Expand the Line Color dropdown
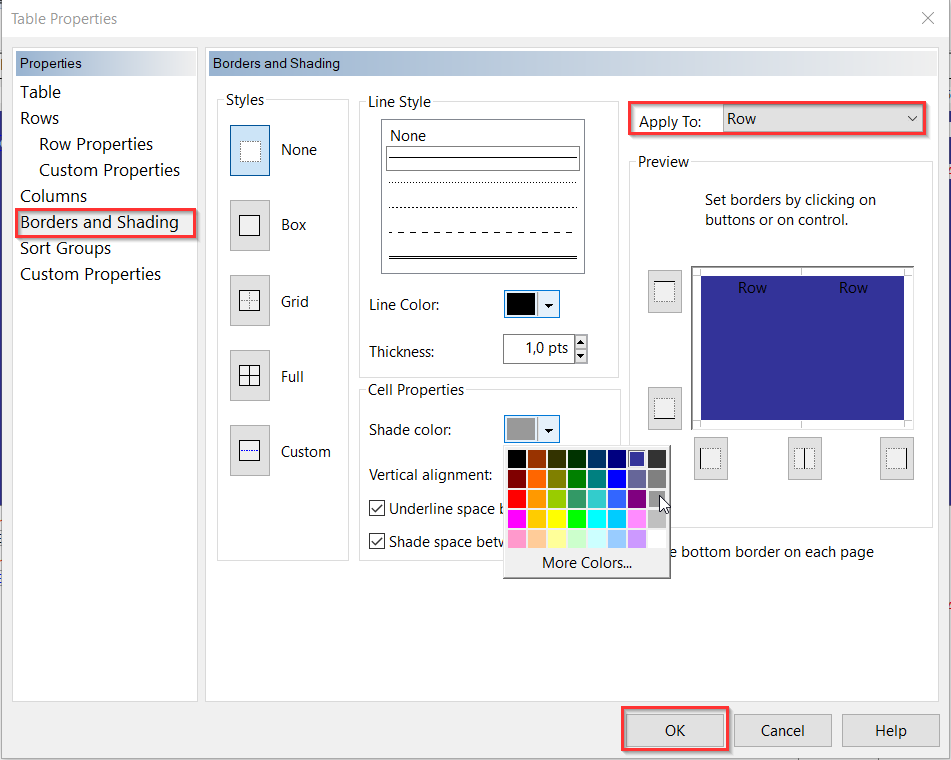The image size is (951, 760). click(x=549, y=305)
